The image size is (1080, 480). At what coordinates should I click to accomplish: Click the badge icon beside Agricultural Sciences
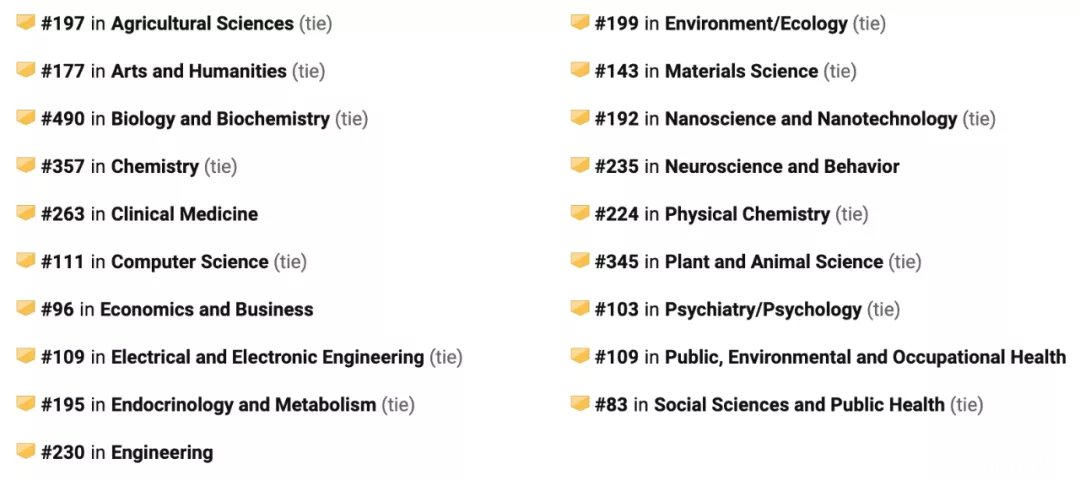click(x=25, y=23)
